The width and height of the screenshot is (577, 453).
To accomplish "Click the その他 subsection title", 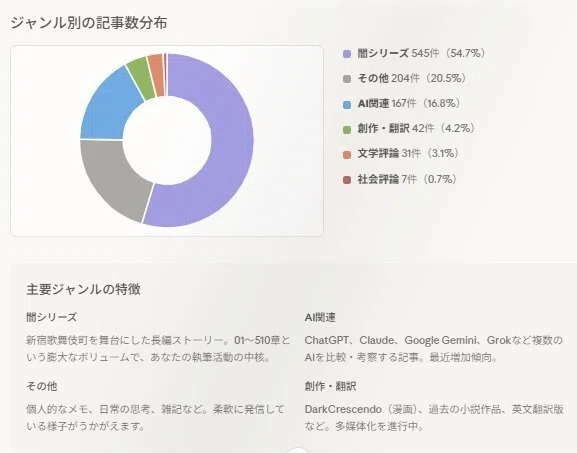I will pyautogui.click(x=42, y=386).
